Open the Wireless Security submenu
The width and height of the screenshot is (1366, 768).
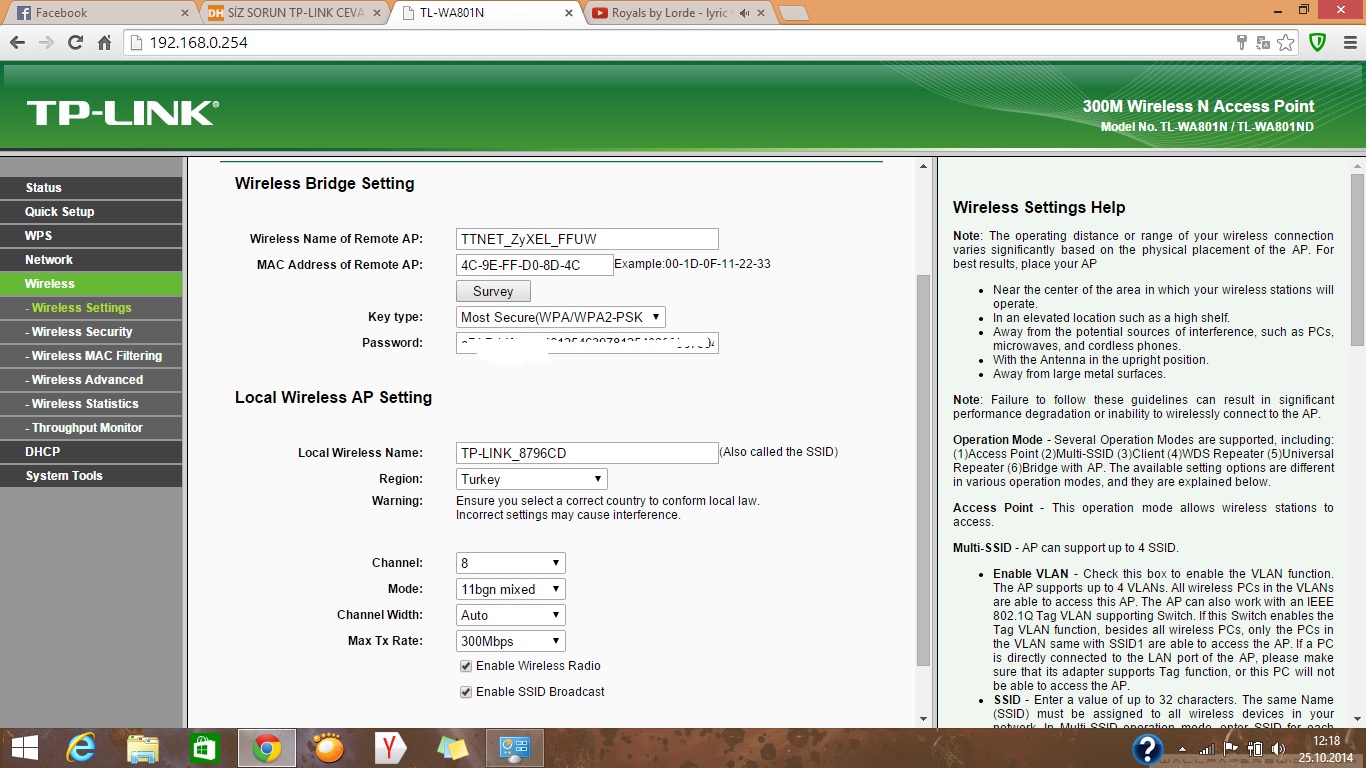(91, 332)
